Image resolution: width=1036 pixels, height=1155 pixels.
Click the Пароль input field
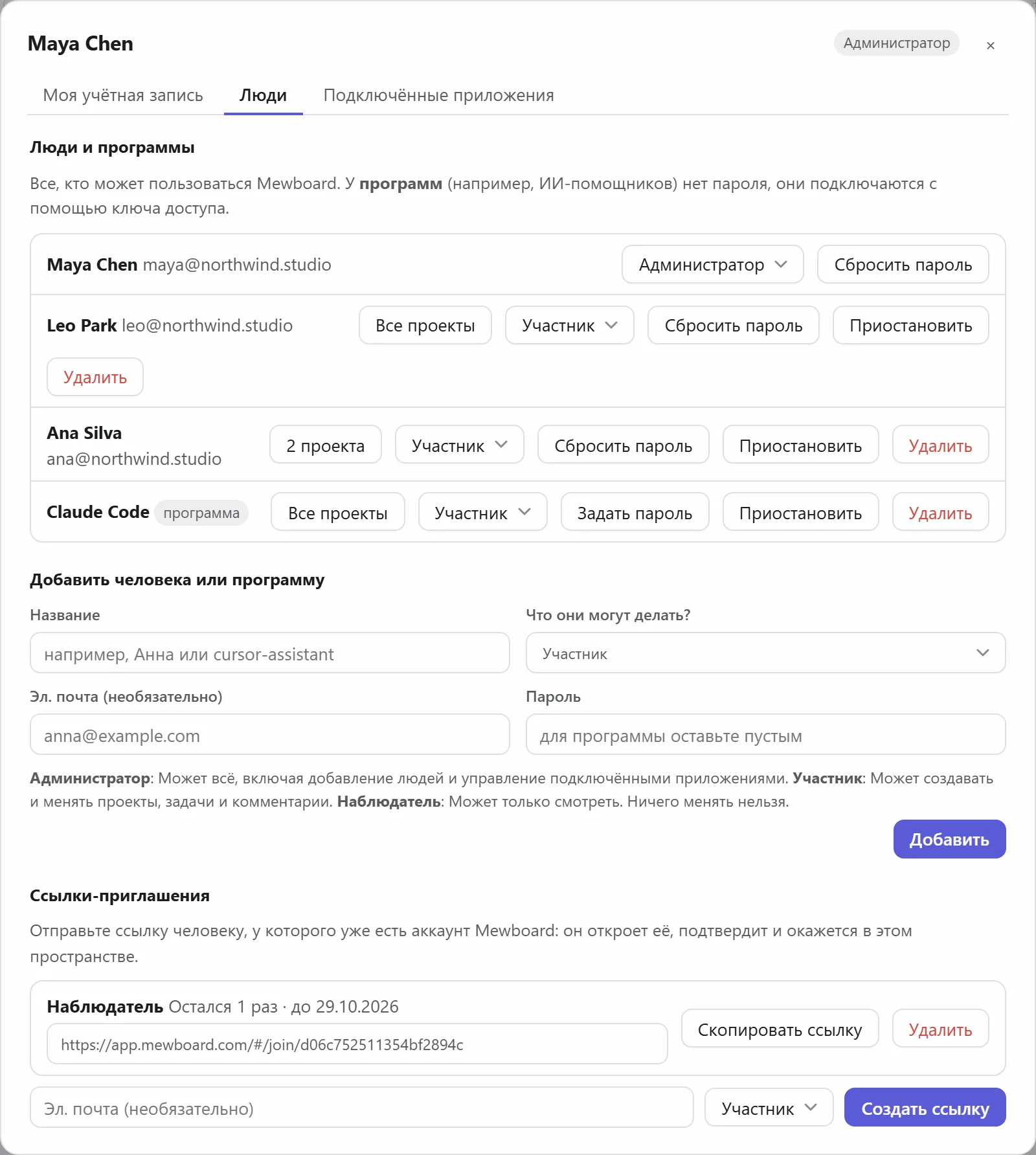pos(765,735)
